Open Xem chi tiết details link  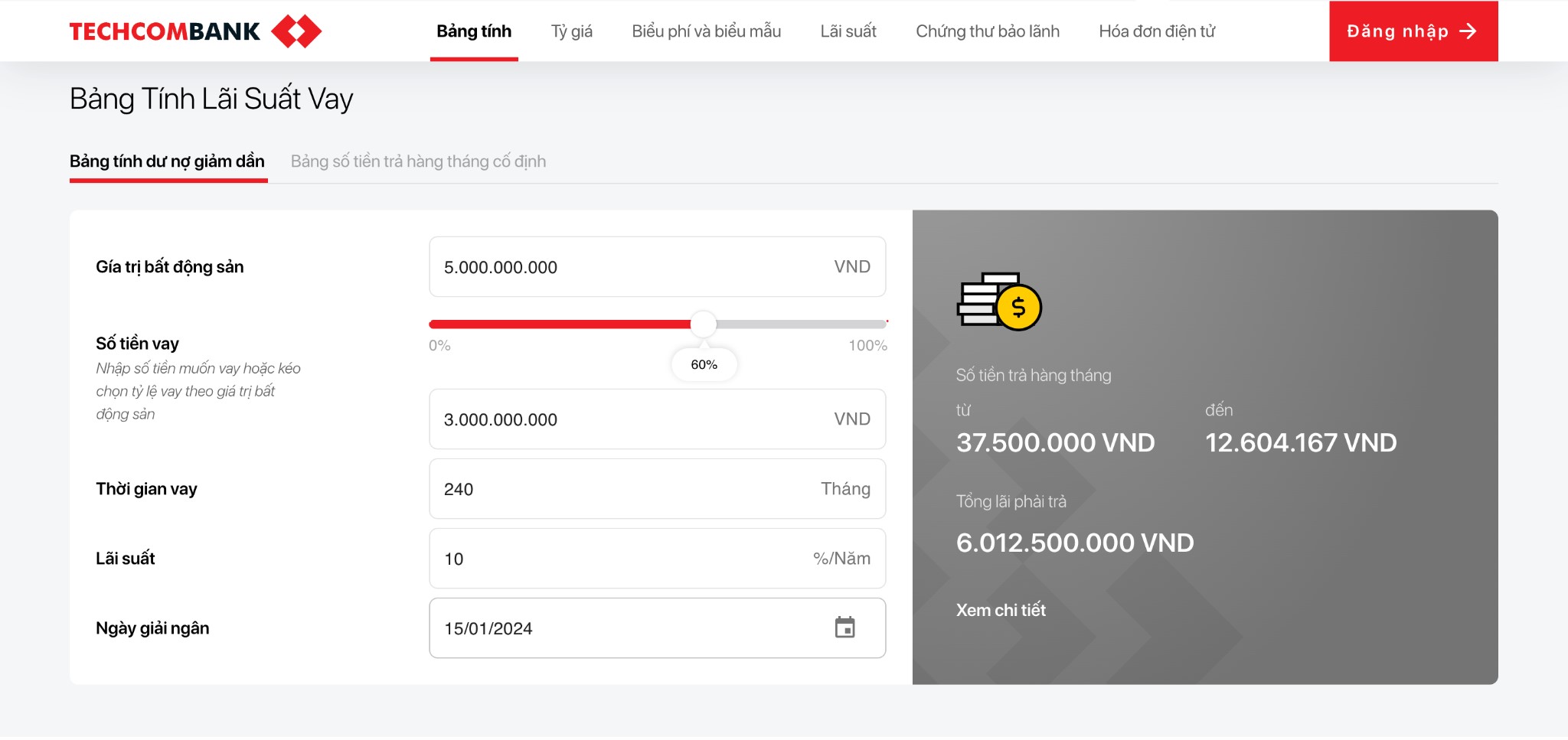coord(1001,610)
